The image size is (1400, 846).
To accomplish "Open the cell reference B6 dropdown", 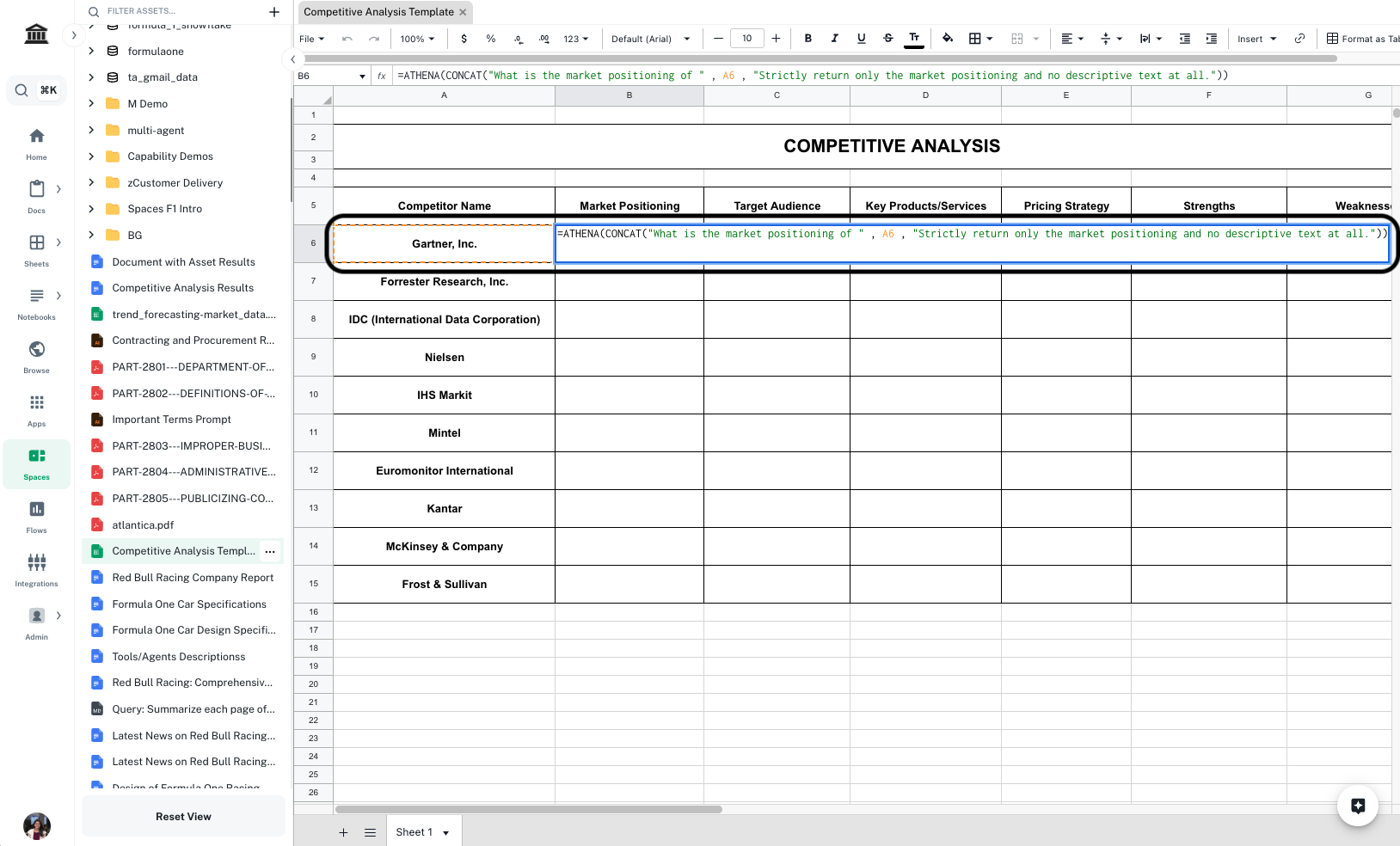I will coord(362,77).
